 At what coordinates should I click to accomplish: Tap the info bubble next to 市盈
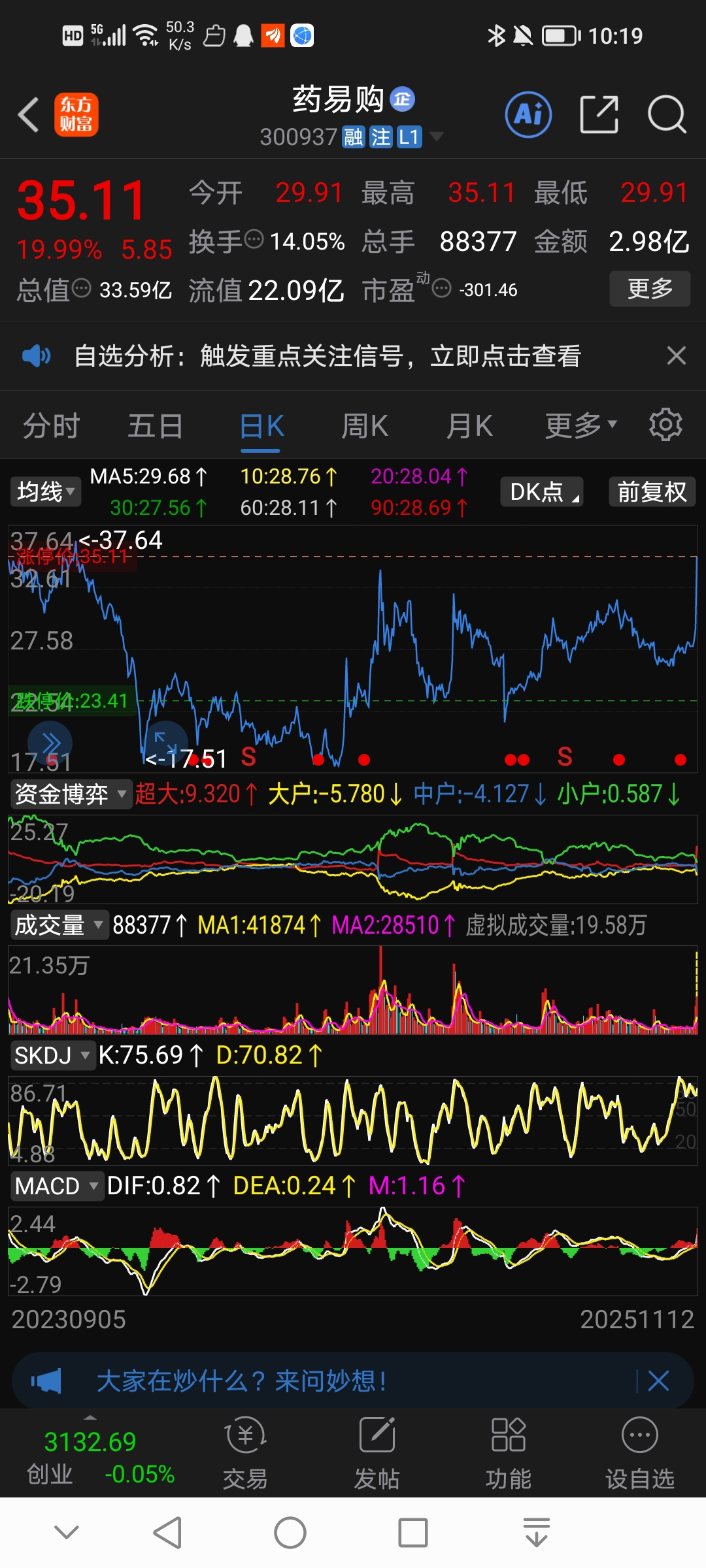pos(442,287)
